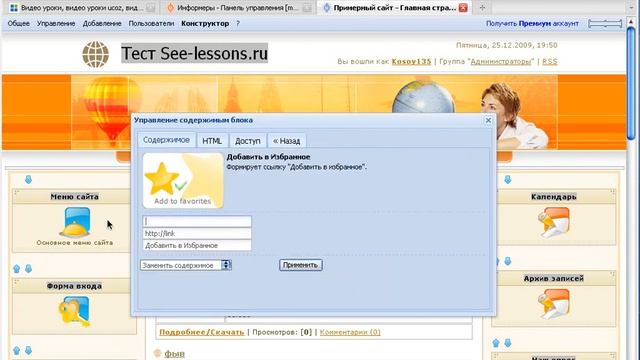Viewport: 640px width, 360px height.
Task: Click the 'Календарь' block header
Action: tap(553, 197)
